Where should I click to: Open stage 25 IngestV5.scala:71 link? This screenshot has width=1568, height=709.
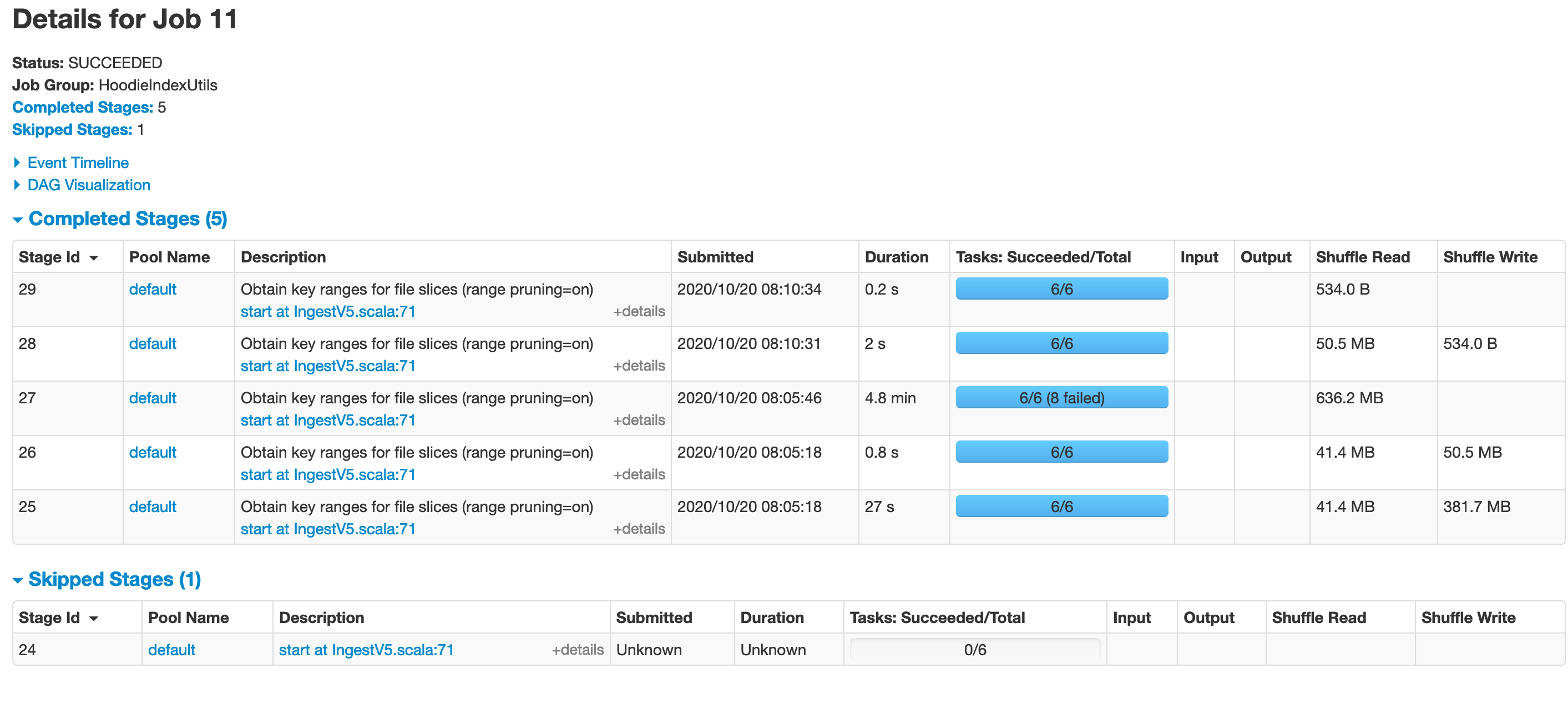(327, 529)
